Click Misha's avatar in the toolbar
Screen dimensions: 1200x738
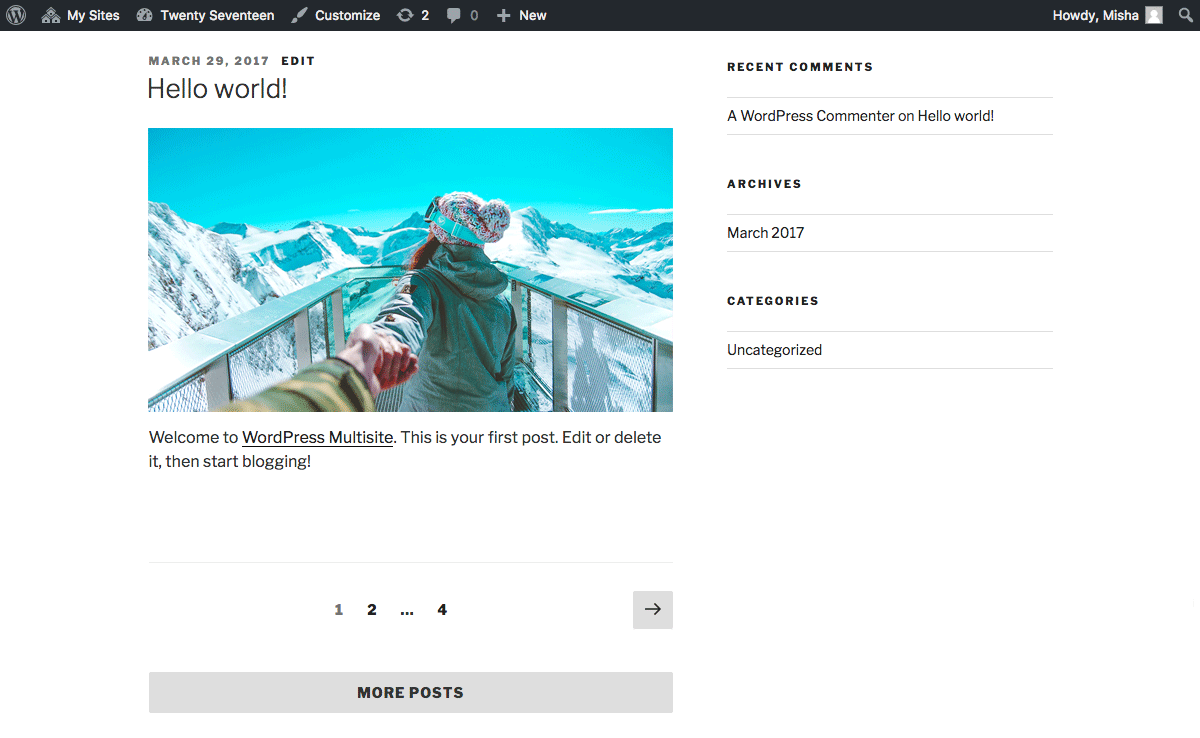(1152, 15)
